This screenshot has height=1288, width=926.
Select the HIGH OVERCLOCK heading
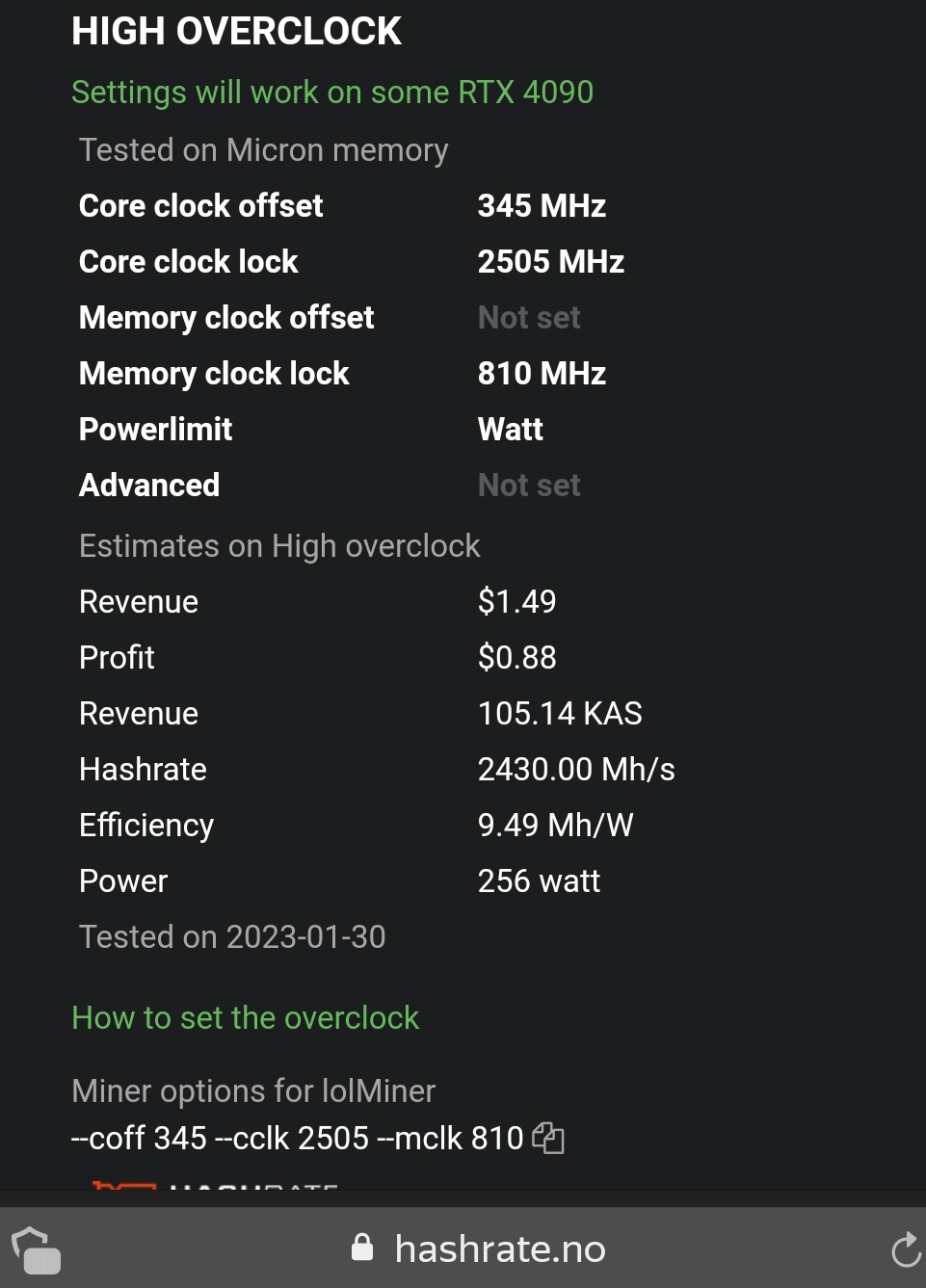(236, 32)
